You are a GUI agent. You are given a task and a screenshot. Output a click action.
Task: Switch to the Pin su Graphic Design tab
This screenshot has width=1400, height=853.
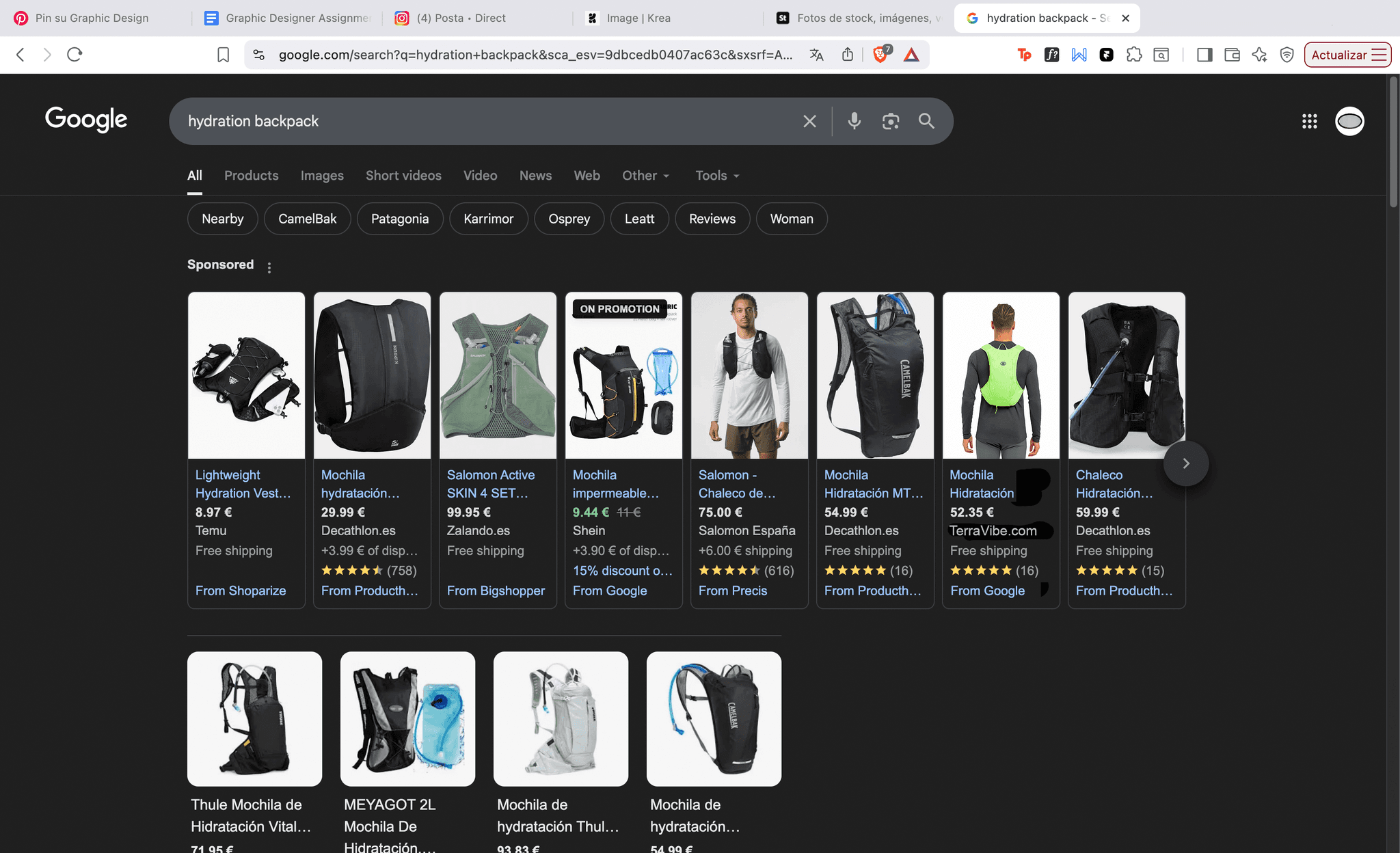coord(92,18)
